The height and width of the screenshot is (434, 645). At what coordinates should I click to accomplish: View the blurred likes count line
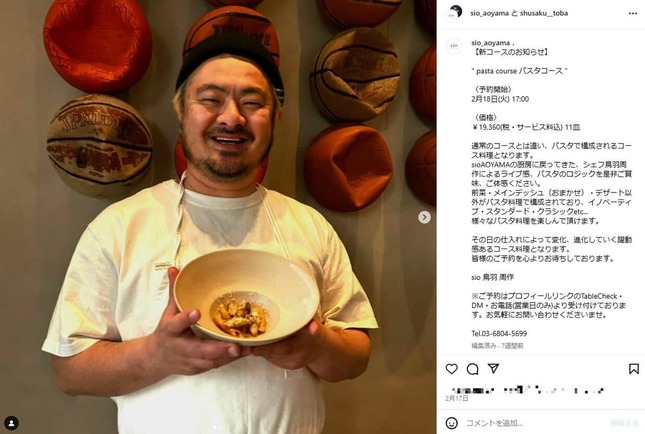528,390
